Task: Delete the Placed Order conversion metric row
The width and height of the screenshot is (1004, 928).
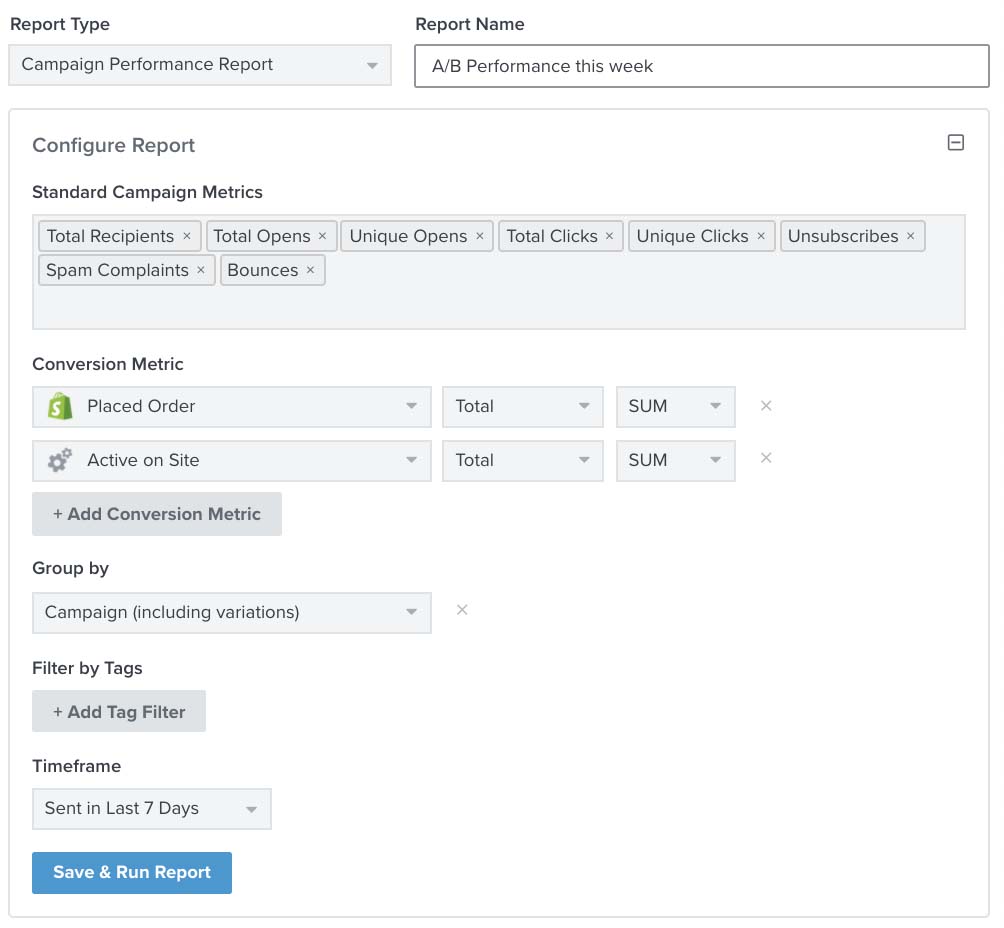Action: (766, 406)
